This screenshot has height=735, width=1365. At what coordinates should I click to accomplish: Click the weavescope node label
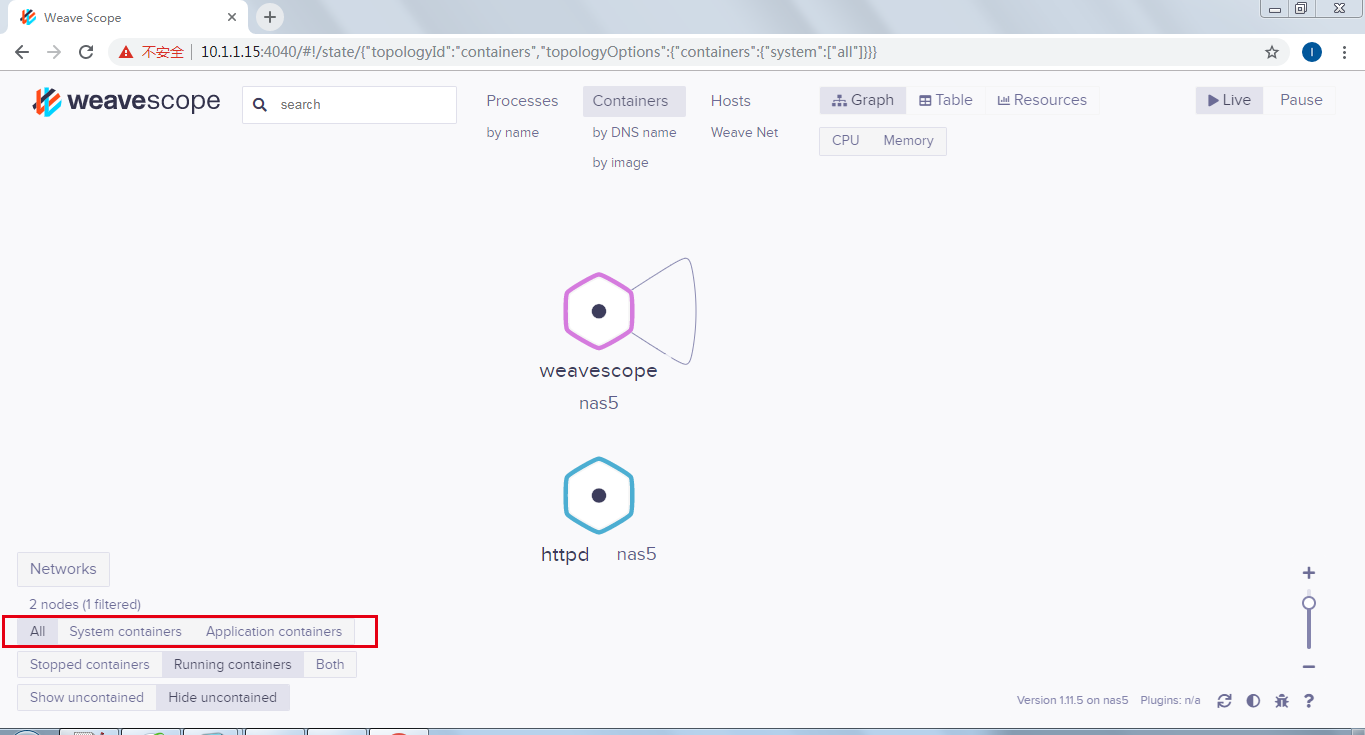[598, 371]
